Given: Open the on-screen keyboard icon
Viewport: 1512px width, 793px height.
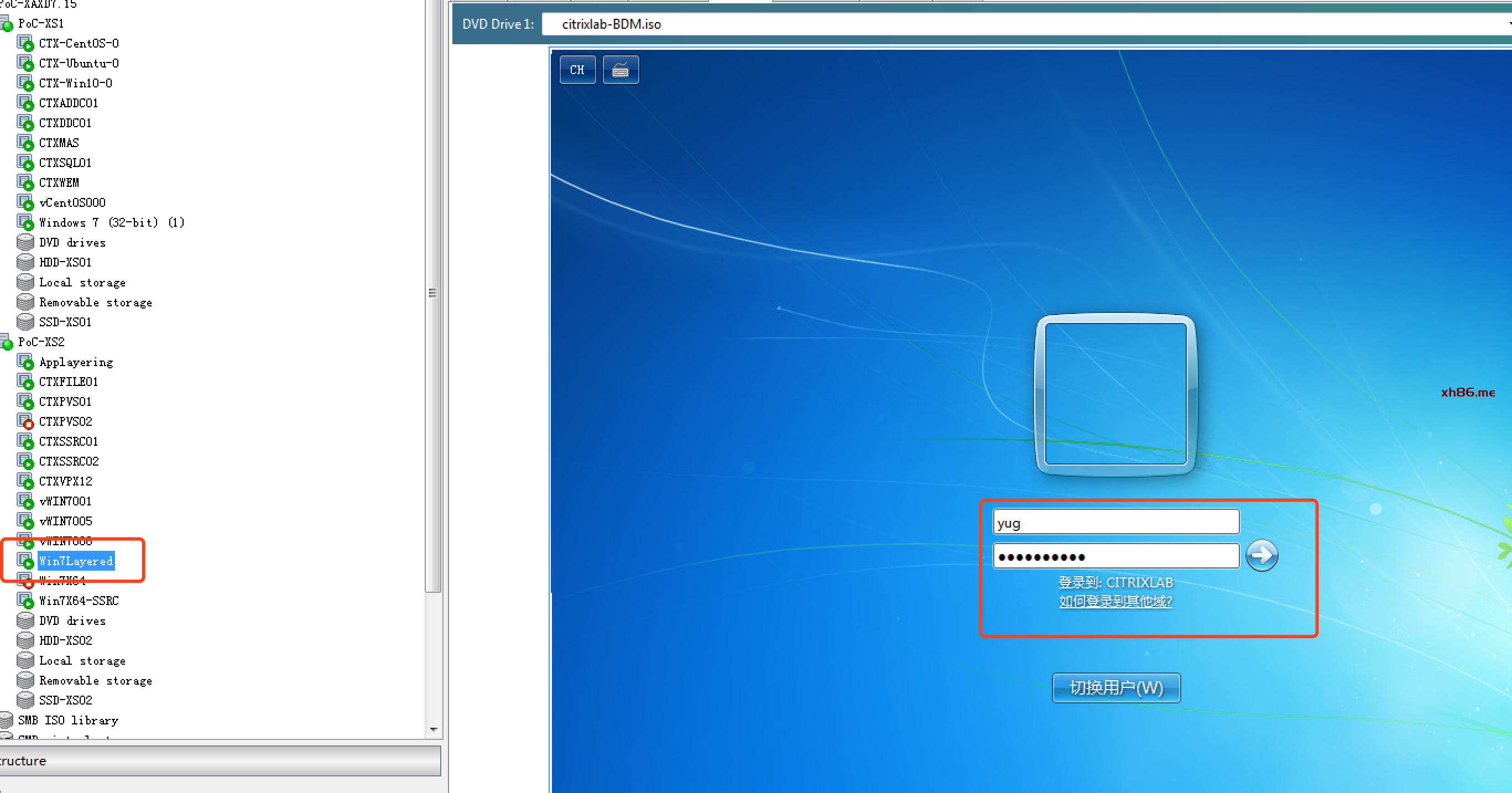Looking at the screenshot, I should [621, 70].
